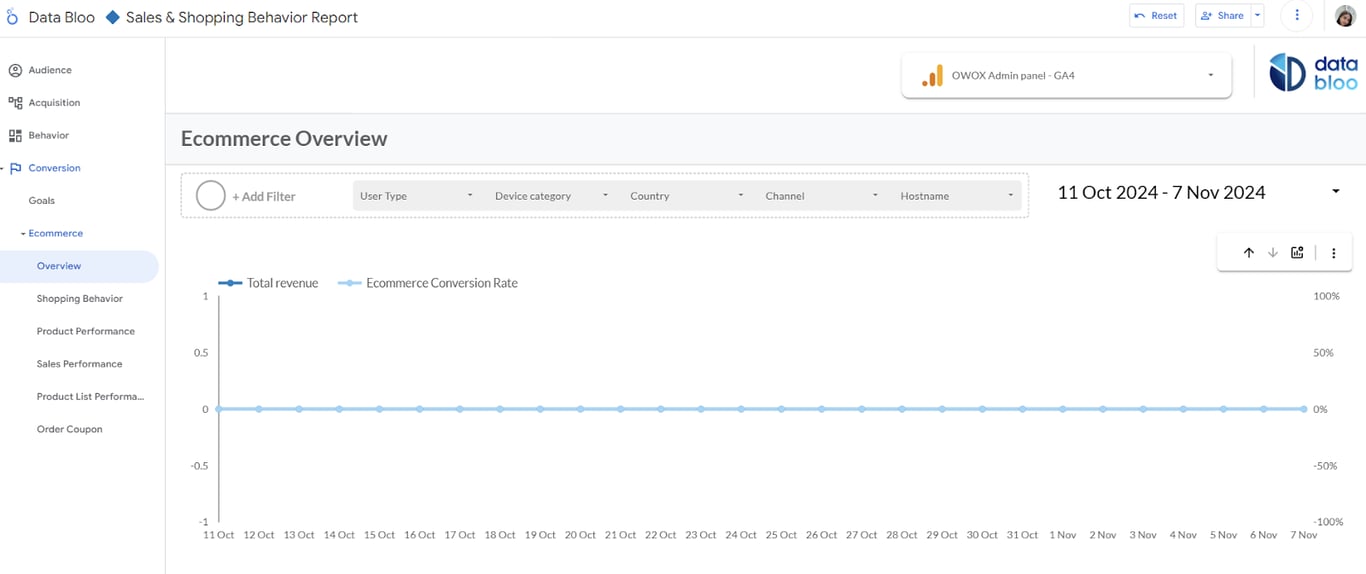Click the Audience person icon

(x=15, y=70)
